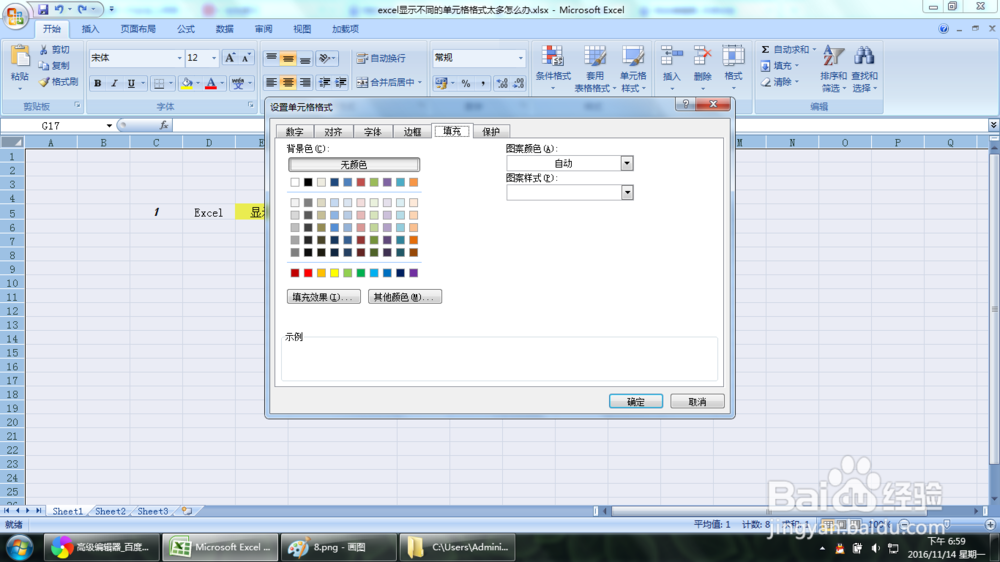Click the Cancel (取消) button
The image size is (1000, 562).
pyautogui.click(x=697, y=401)
